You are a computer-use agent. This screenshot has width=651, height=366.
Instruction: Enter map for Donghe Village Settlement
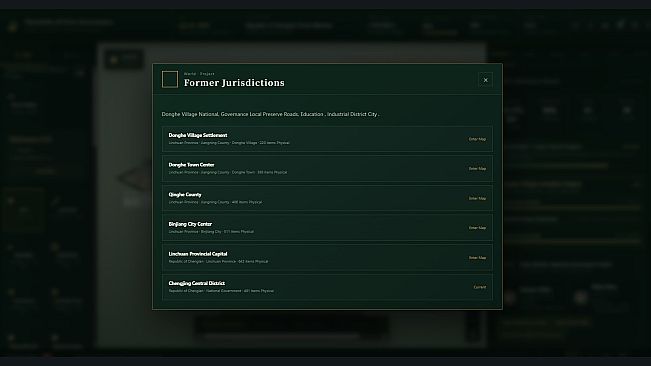click(x=477, y=139)
